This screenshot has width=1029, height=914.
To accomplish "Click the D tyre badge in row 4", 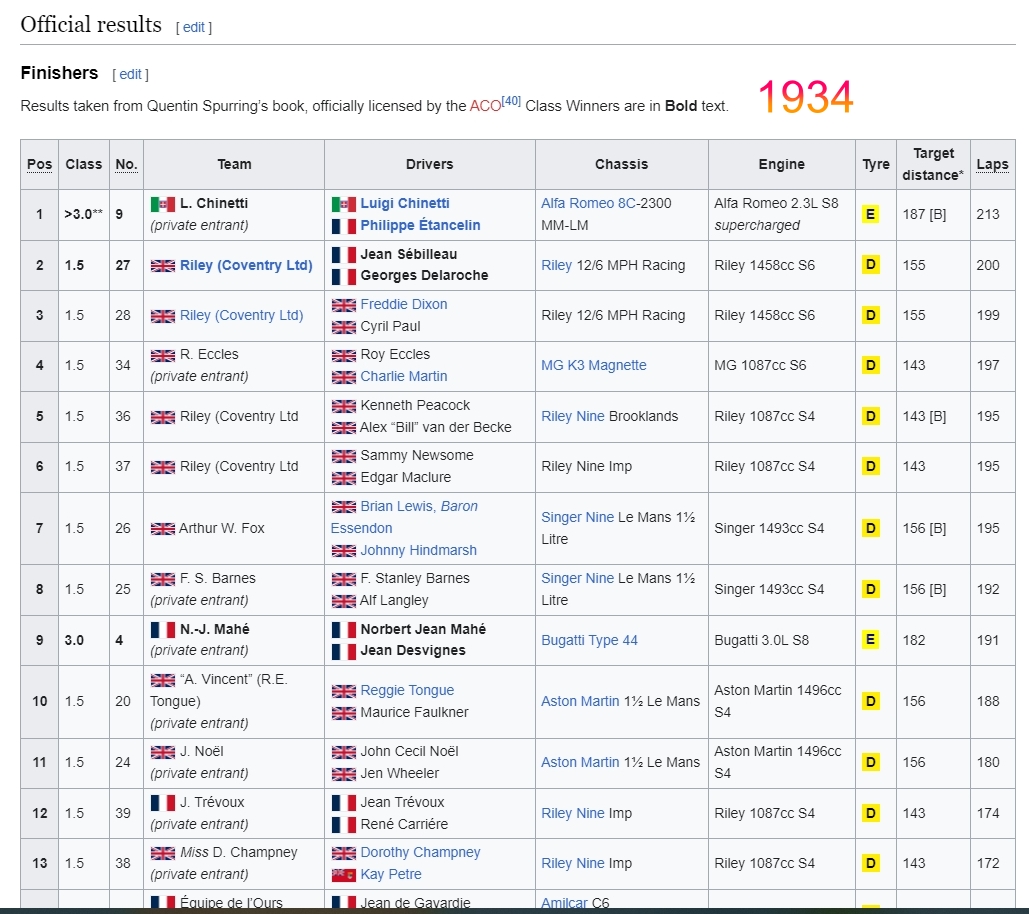I will [x=870, y=365].
